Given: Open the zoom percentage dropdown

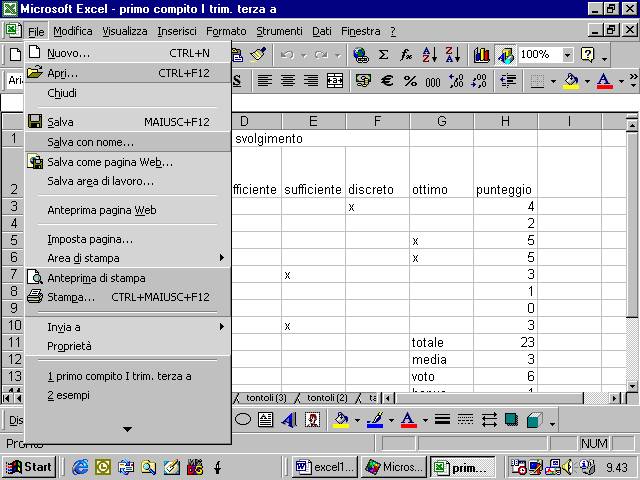Looking at the screenshot, I should coord(567,55).
